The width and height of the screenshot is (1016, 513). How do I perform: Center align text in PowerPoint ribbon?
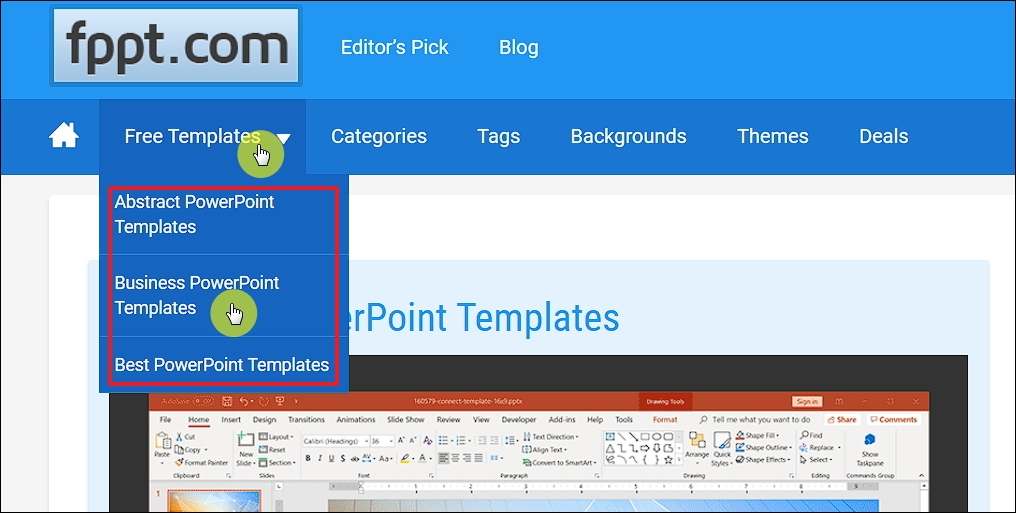(x=456, y=458)
